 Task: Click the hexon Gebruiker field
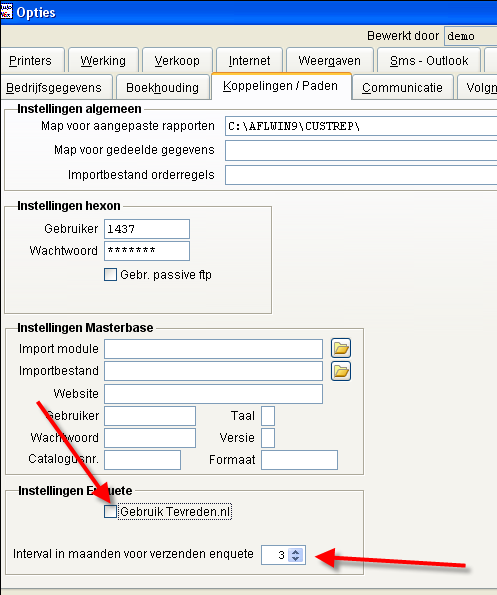[147, 229]
